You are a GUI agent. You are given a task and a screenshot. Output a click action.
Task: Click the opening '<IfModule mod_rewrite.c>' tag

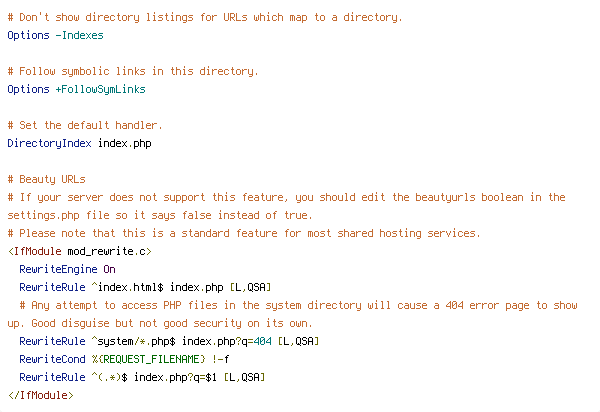tap(80, 251)
